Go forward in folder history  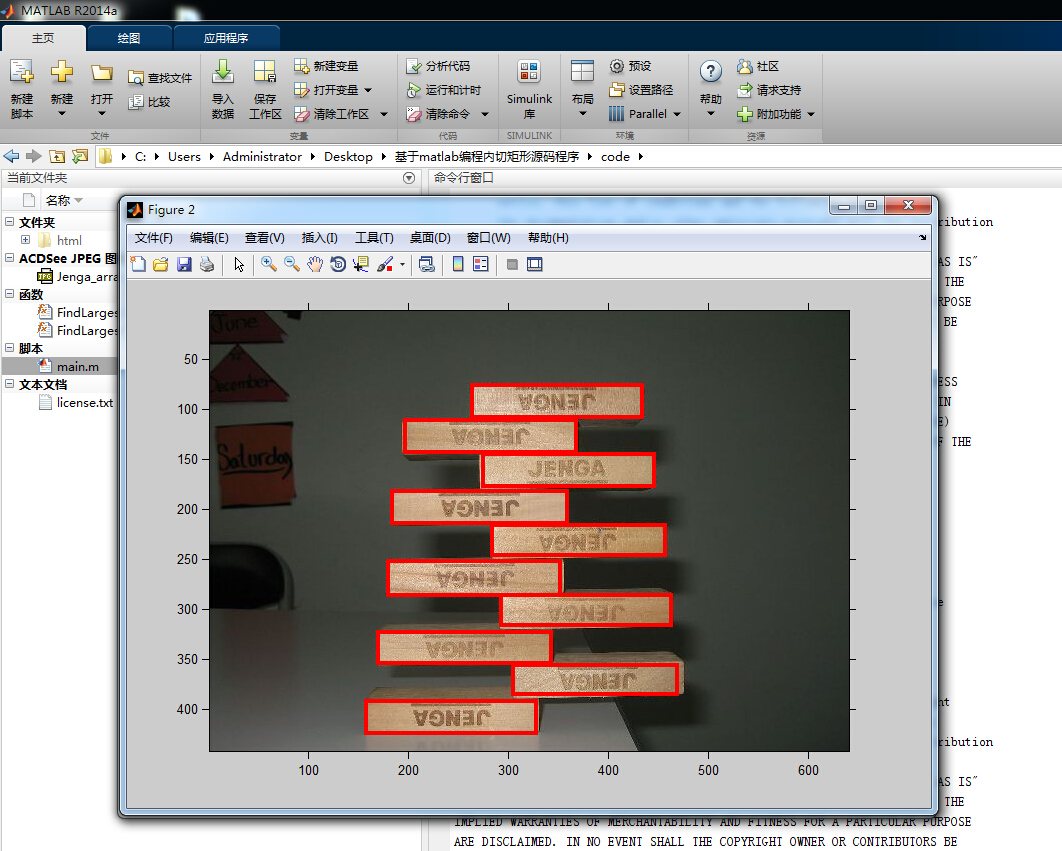click(34, 157)
